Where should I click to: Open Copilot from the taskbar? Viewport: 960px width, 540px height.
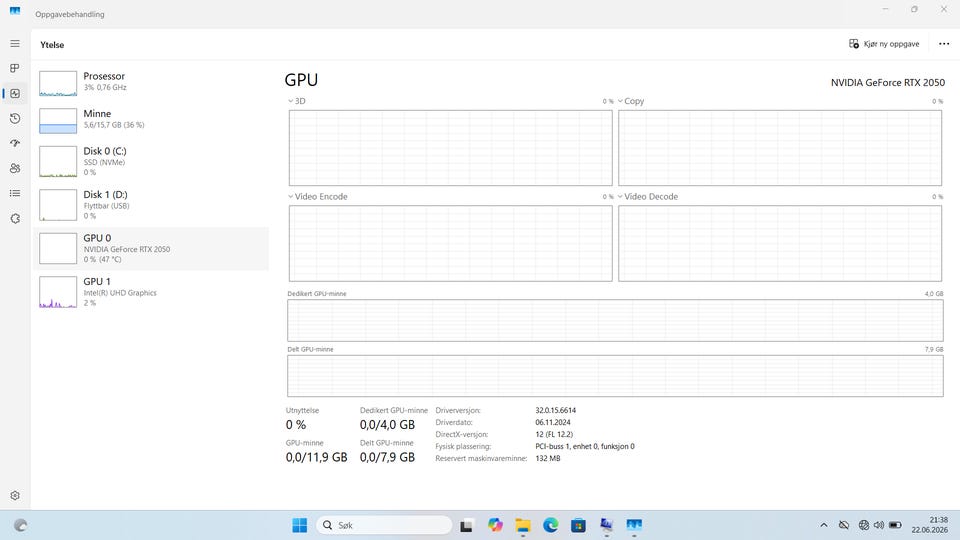[495, 525]
